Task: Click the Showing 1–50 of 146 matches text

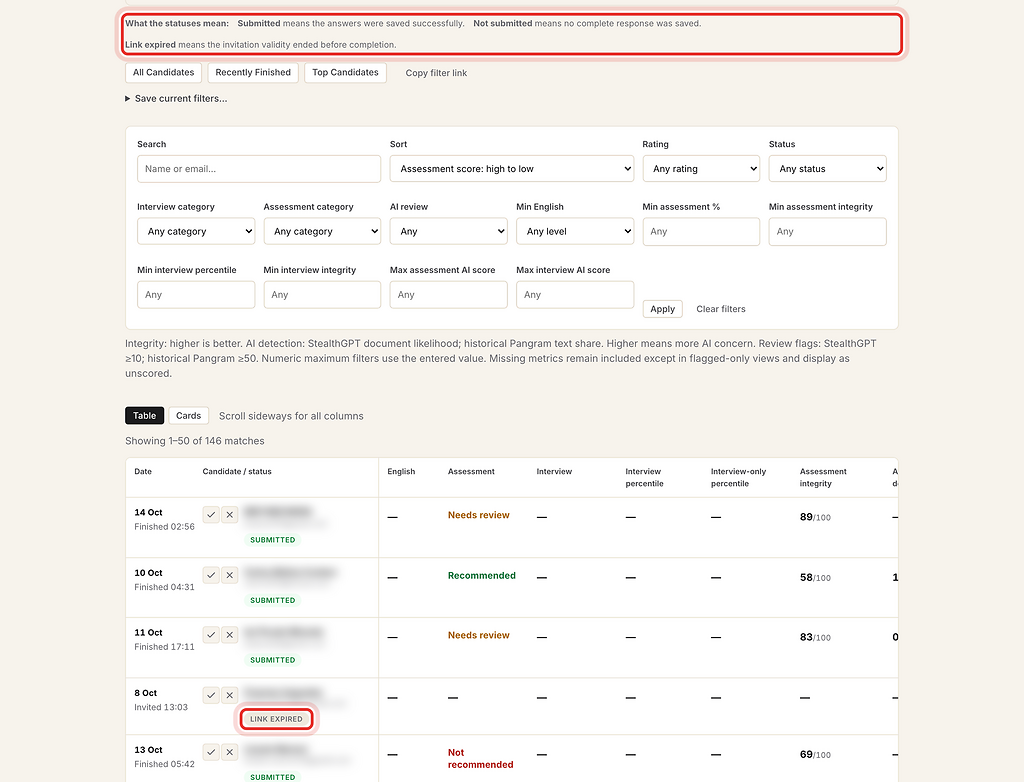Action: tap(195, 441)
